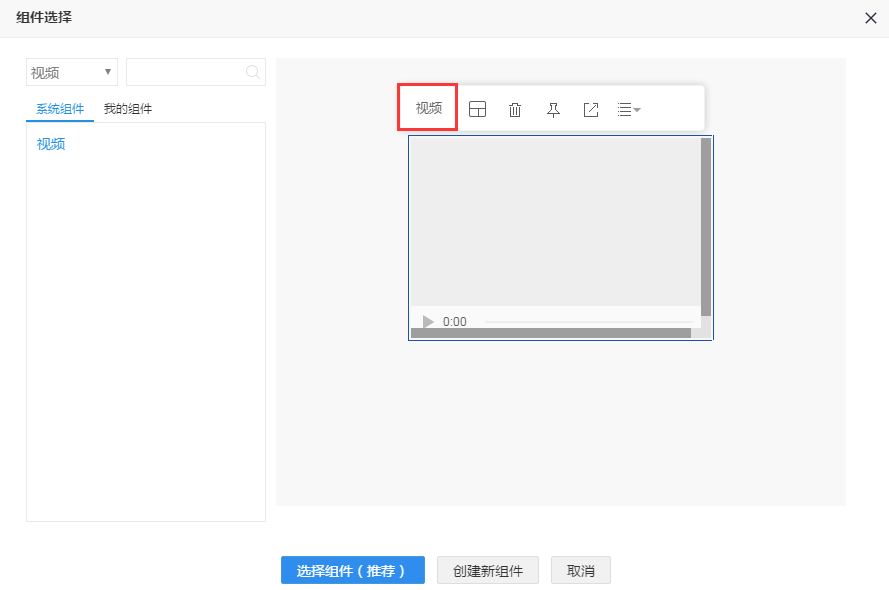
Task: Click the layout grid icon in toolbar
Action: click(478, 110)
